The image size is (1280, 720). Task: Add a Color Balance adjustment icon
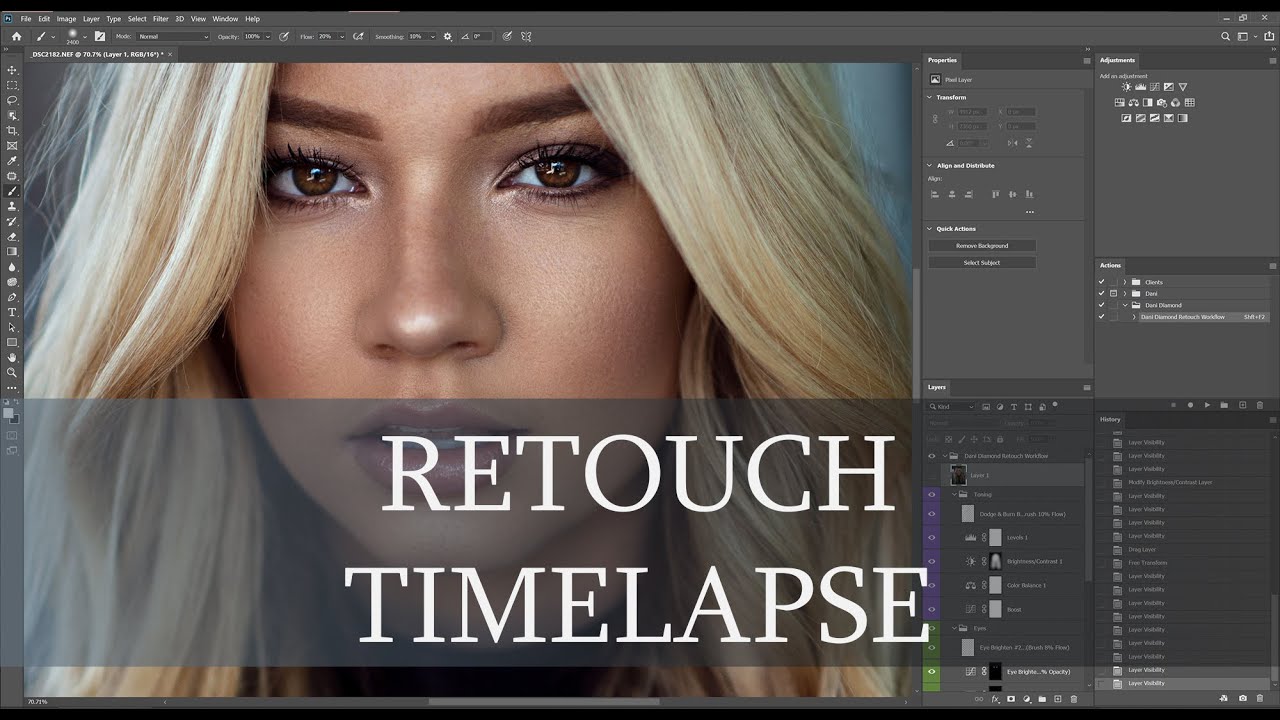[x=1134, y=102]
